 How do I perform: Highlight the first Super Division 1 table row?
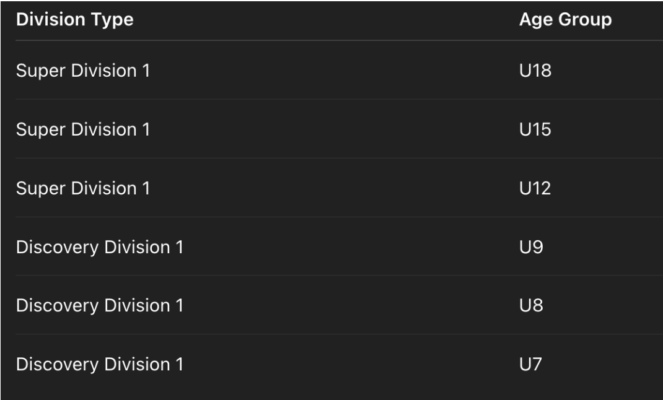pyautogui.click(x=330, y=71)
